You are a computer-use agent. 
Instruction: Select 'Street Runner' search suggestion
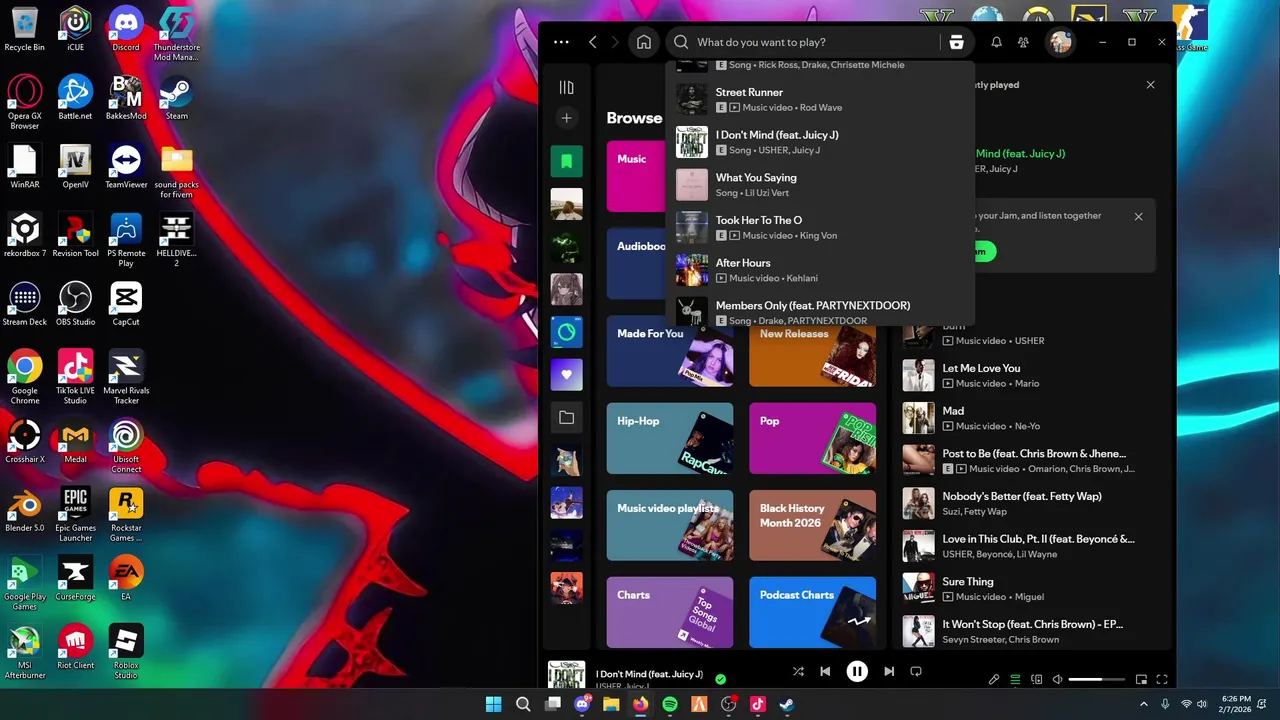coord(820,99)
